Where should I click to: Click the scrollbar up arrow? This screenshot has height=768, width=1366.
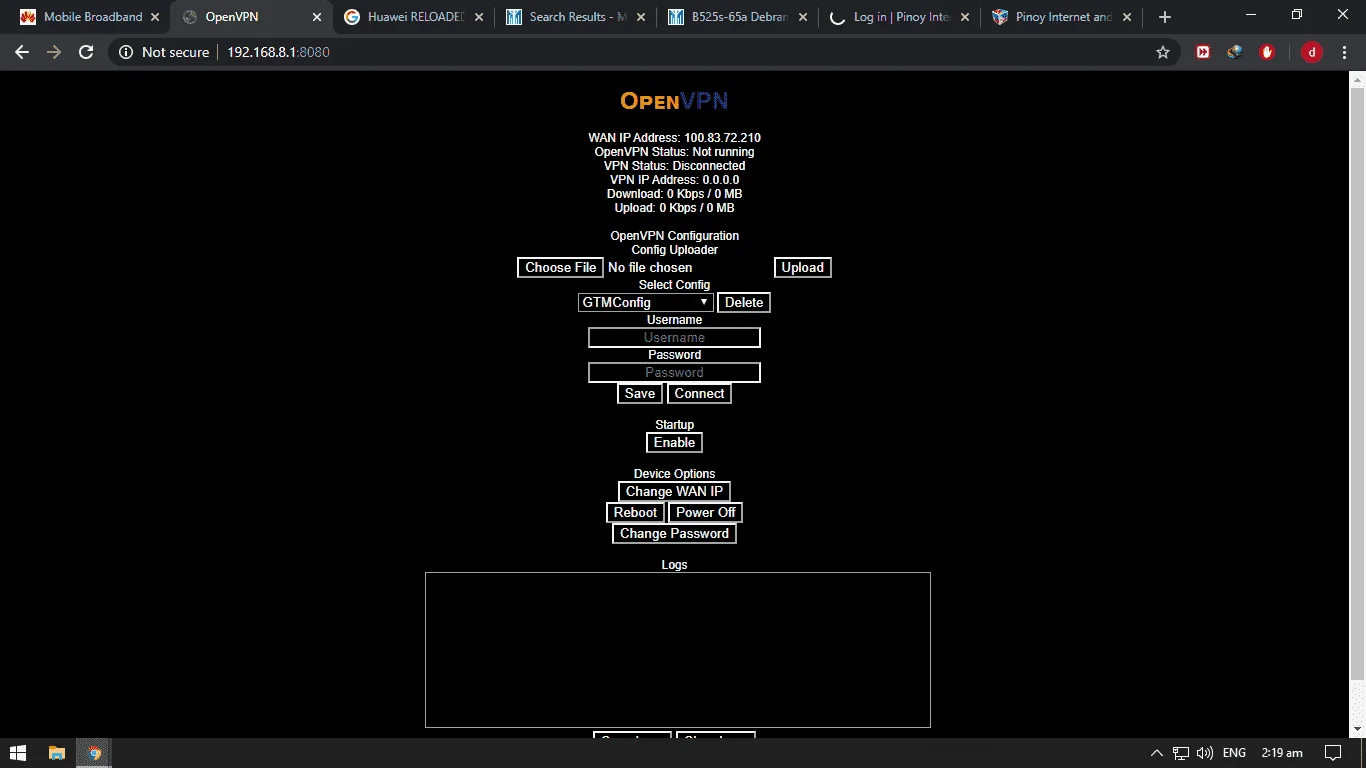point(1357,80)
